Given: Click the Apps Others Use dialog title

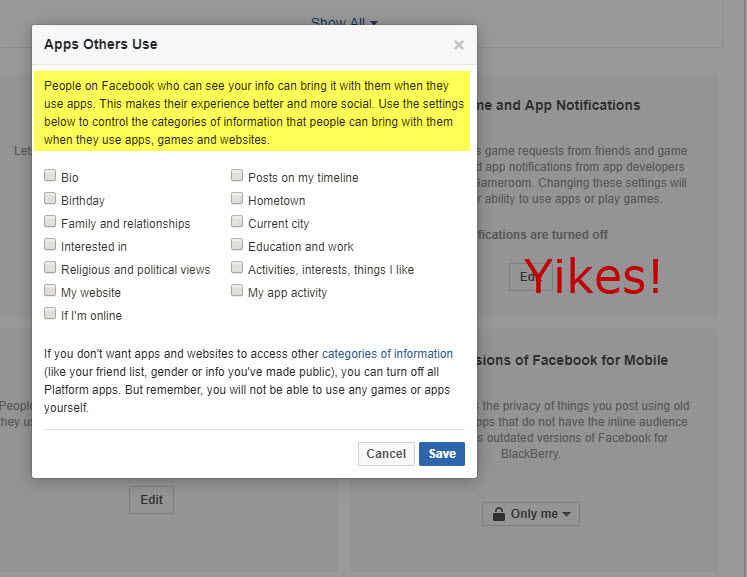Looking at the screenshot, I should [x=101, y=44].
